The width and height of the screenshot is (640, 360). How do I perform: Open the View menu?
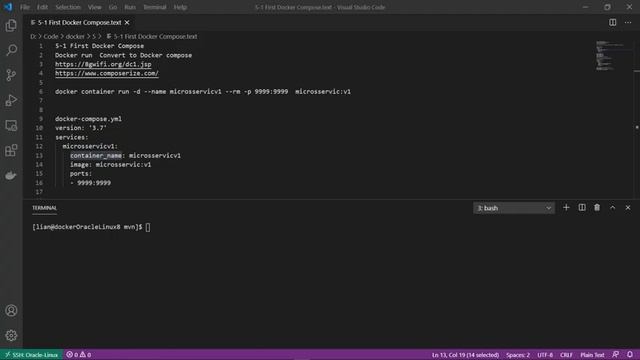click(95, 7)
